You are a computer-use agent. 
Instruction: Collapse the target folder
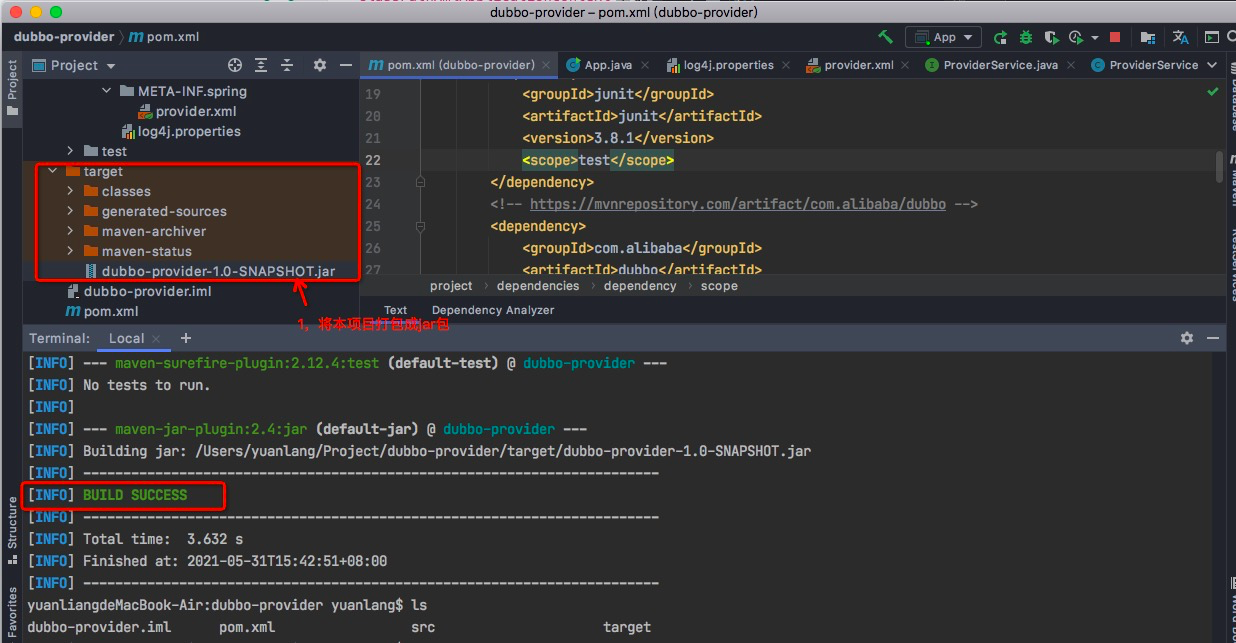(x=53, y=171)
